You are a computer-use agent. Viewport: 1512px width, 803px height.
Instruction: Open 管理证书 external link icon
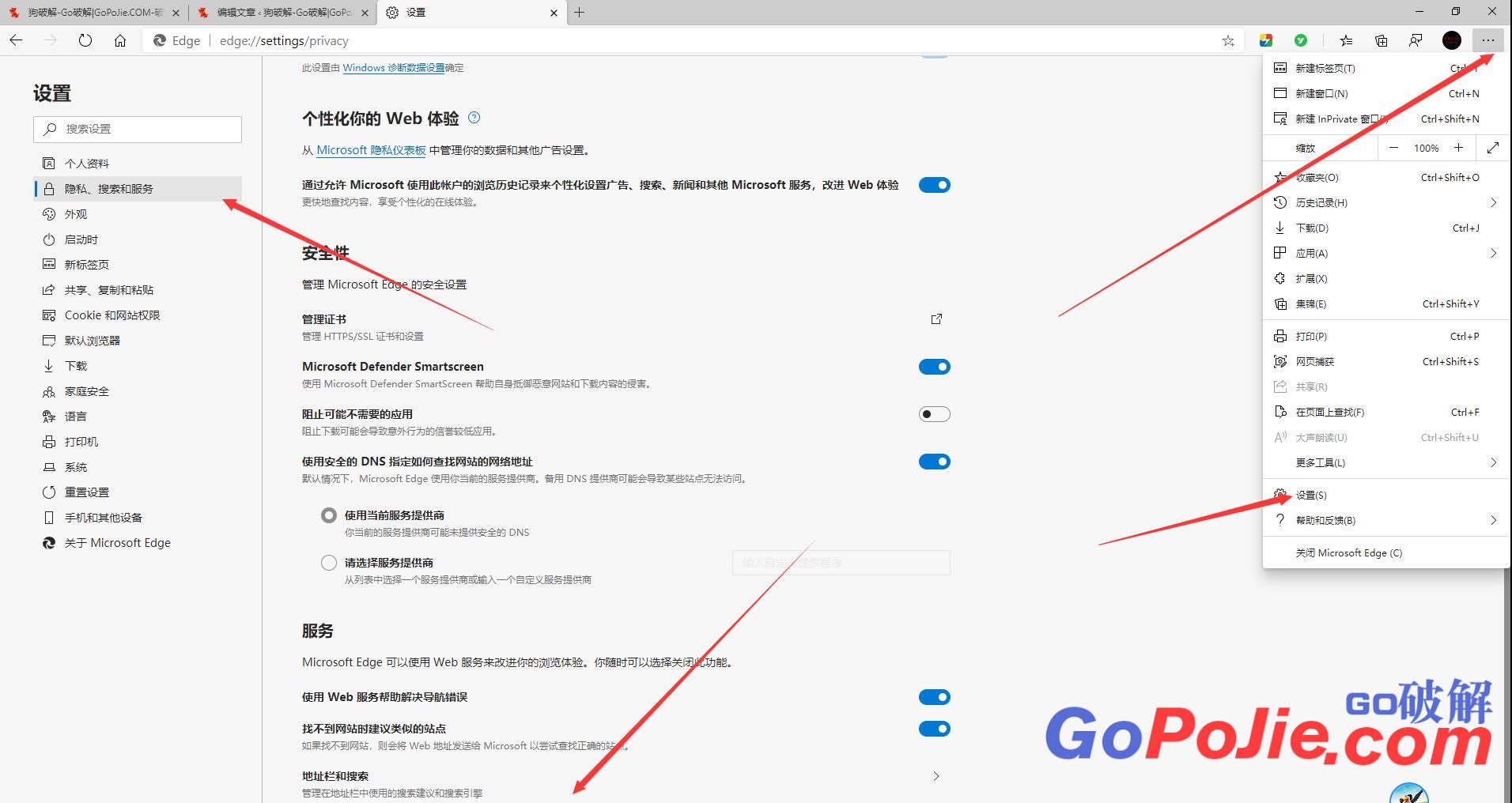tap(936, 319)
